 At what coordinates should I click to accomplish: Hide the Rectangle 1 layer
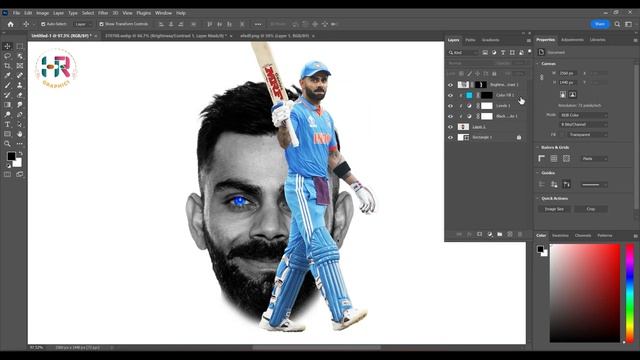451,138
